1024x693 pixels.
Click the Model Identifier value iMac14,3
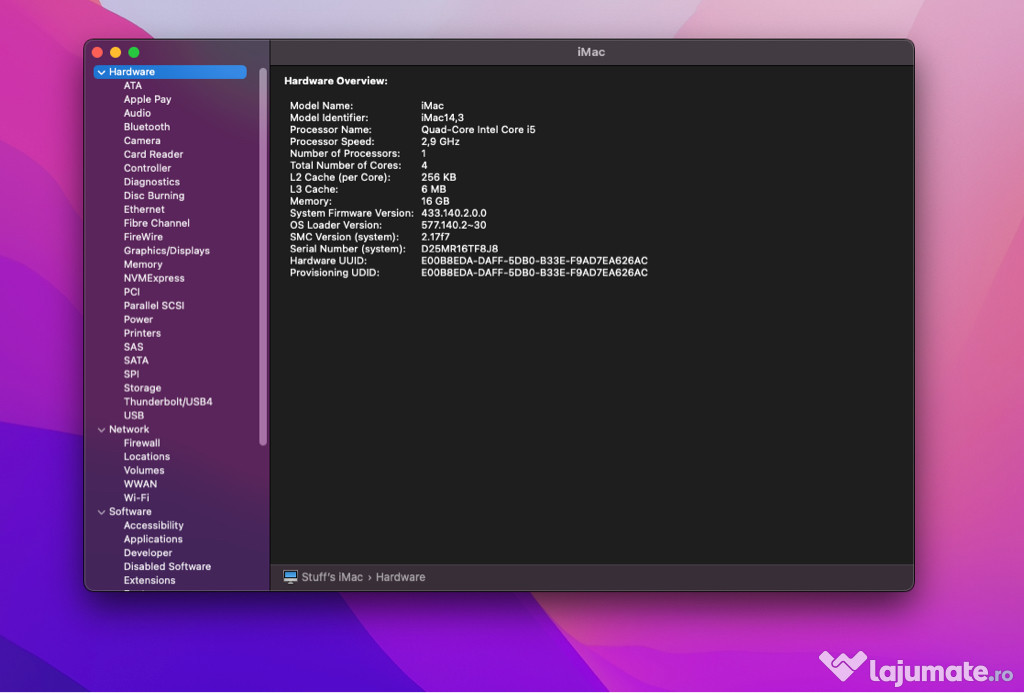coord(442,118)
